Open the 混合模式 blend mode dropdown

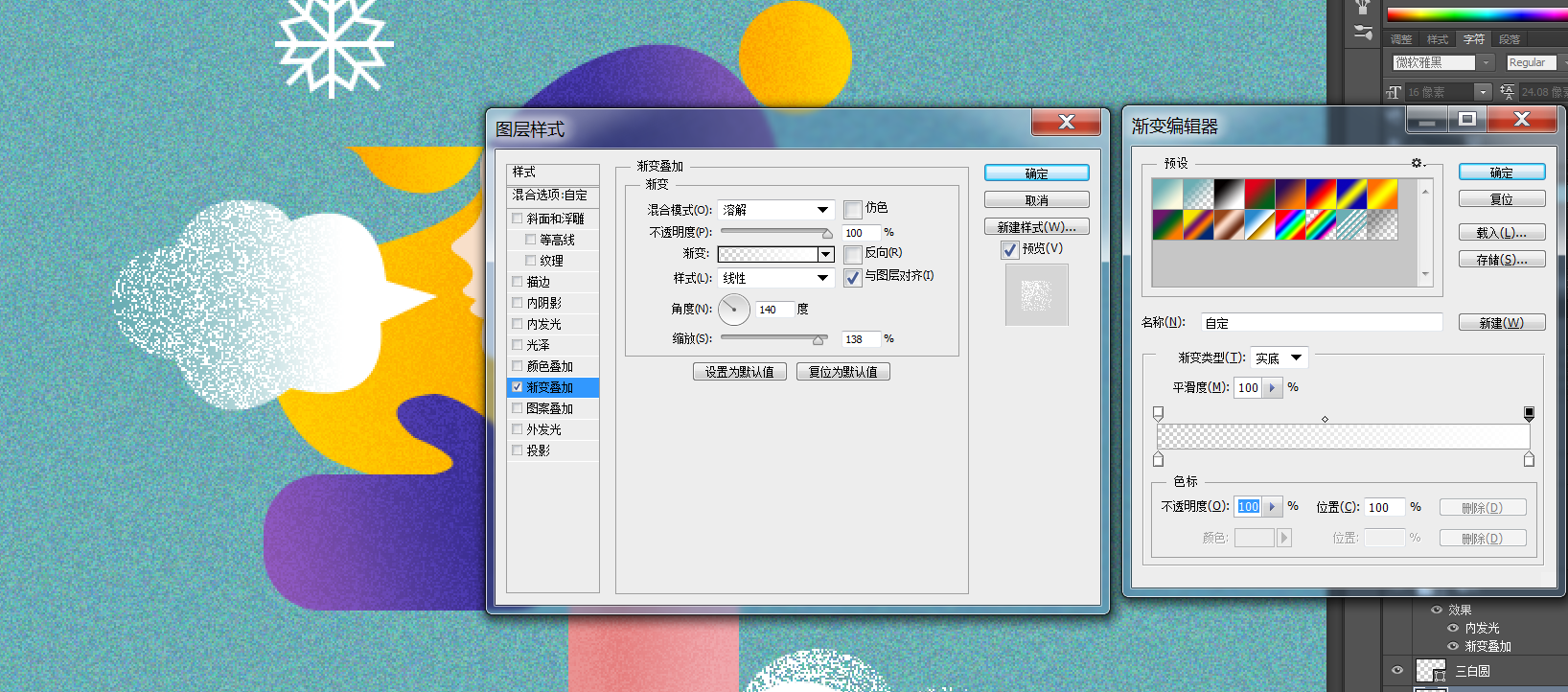pos(776,210)
